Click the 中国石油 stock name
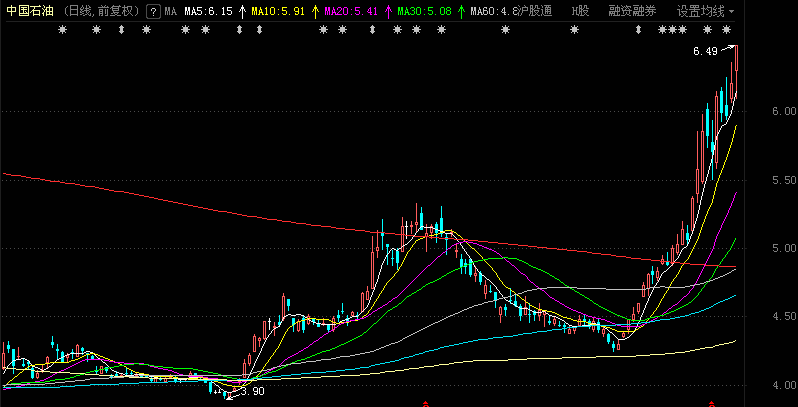The image size is (798, 407). [x=30, y=11]
